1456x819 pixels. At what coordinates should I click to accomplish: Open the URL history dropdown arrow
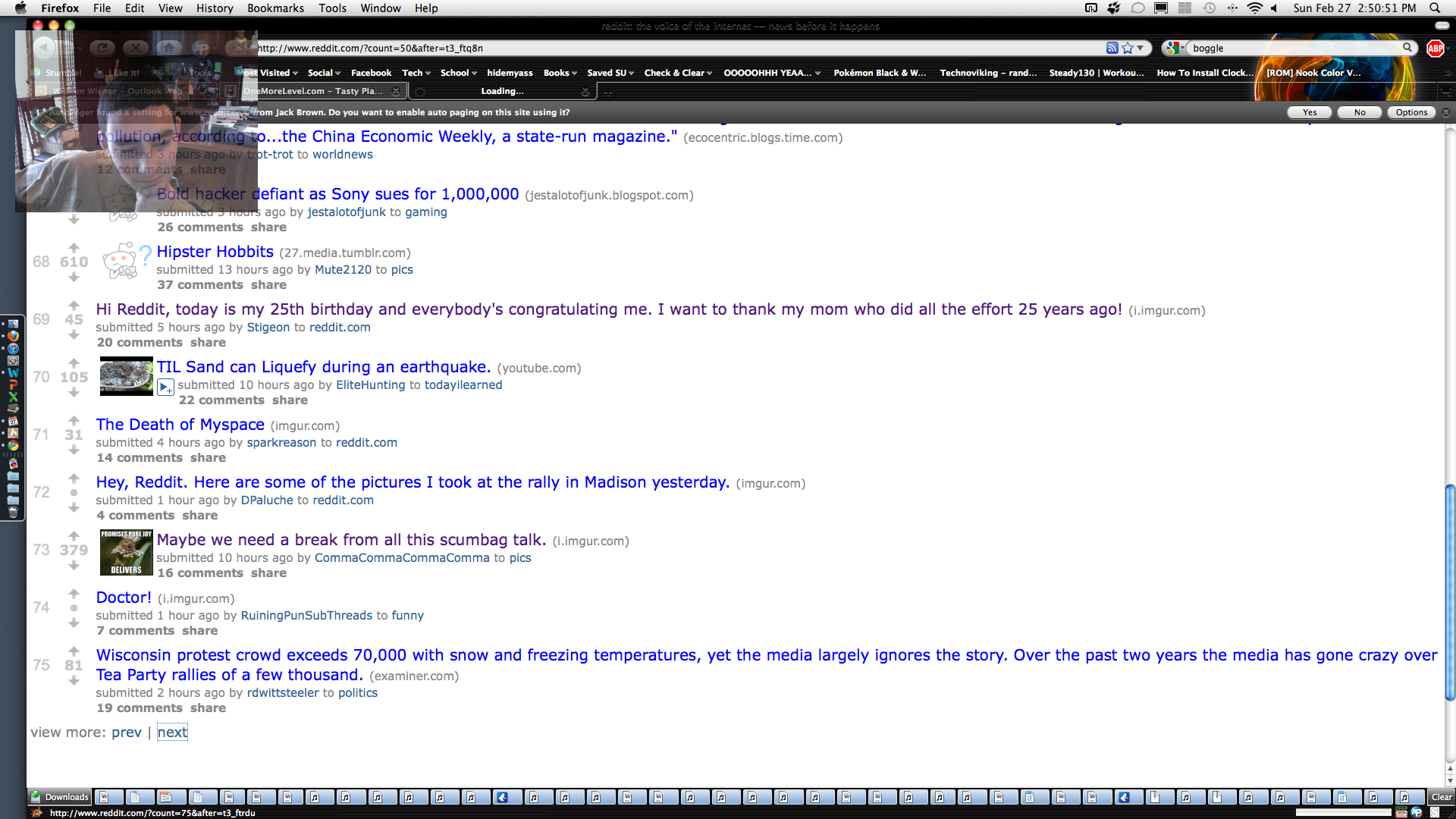tap(1140, 48)
